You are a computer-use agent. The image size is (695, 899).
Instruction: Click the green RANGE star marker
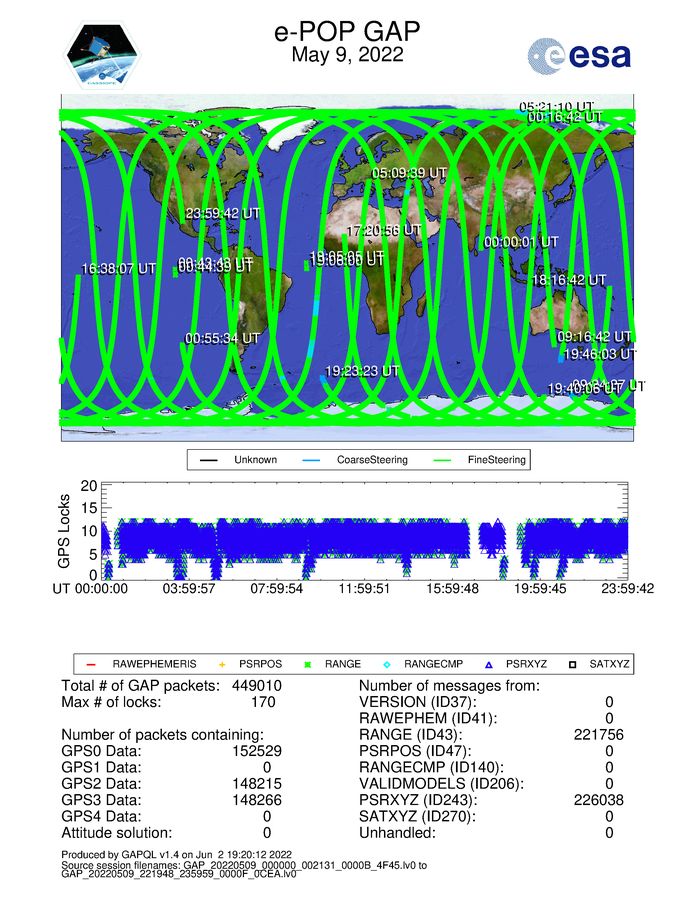(306, 663)
